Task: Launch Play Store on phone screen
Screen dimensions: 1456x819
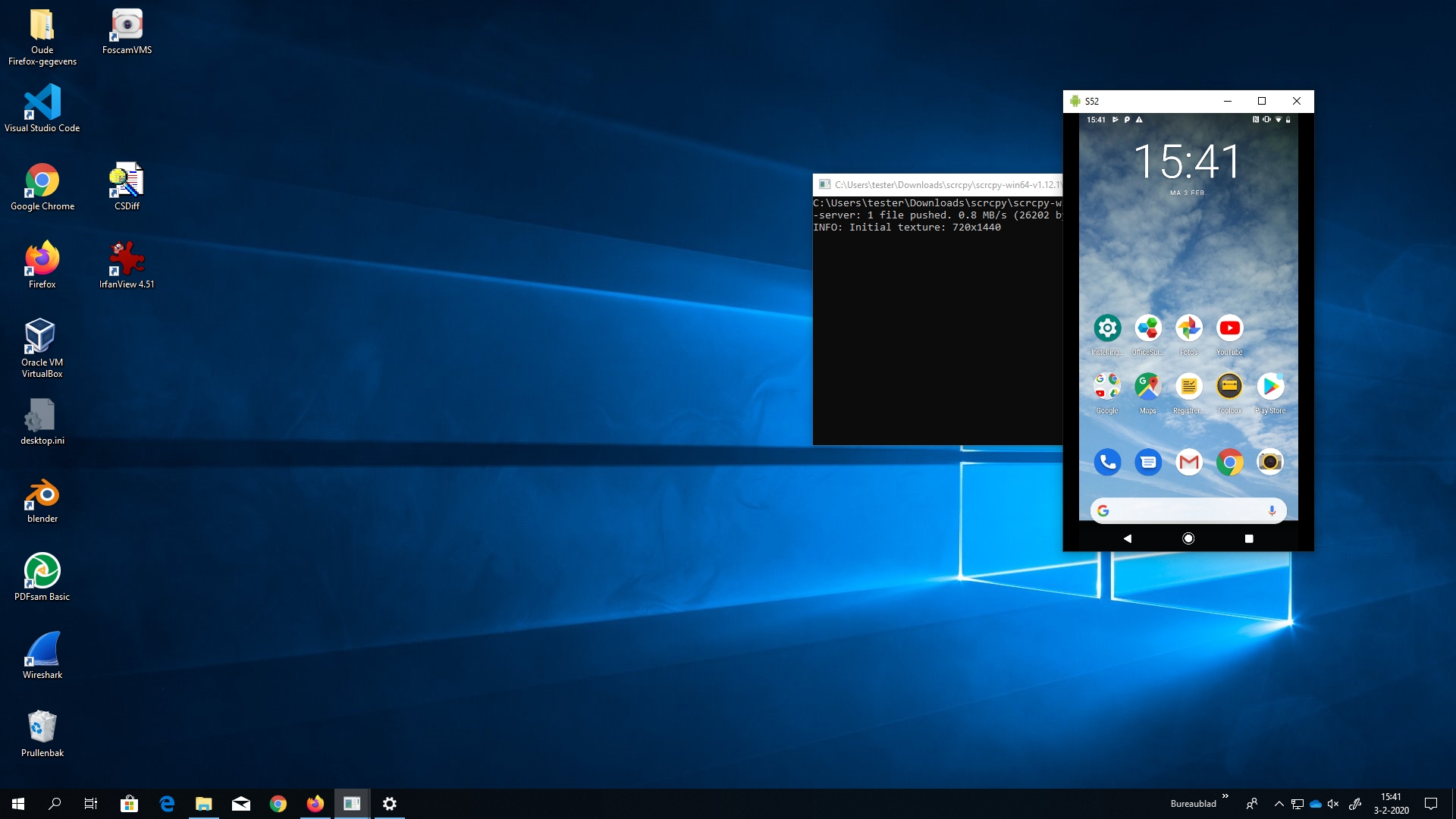Action: point(1270,387)
